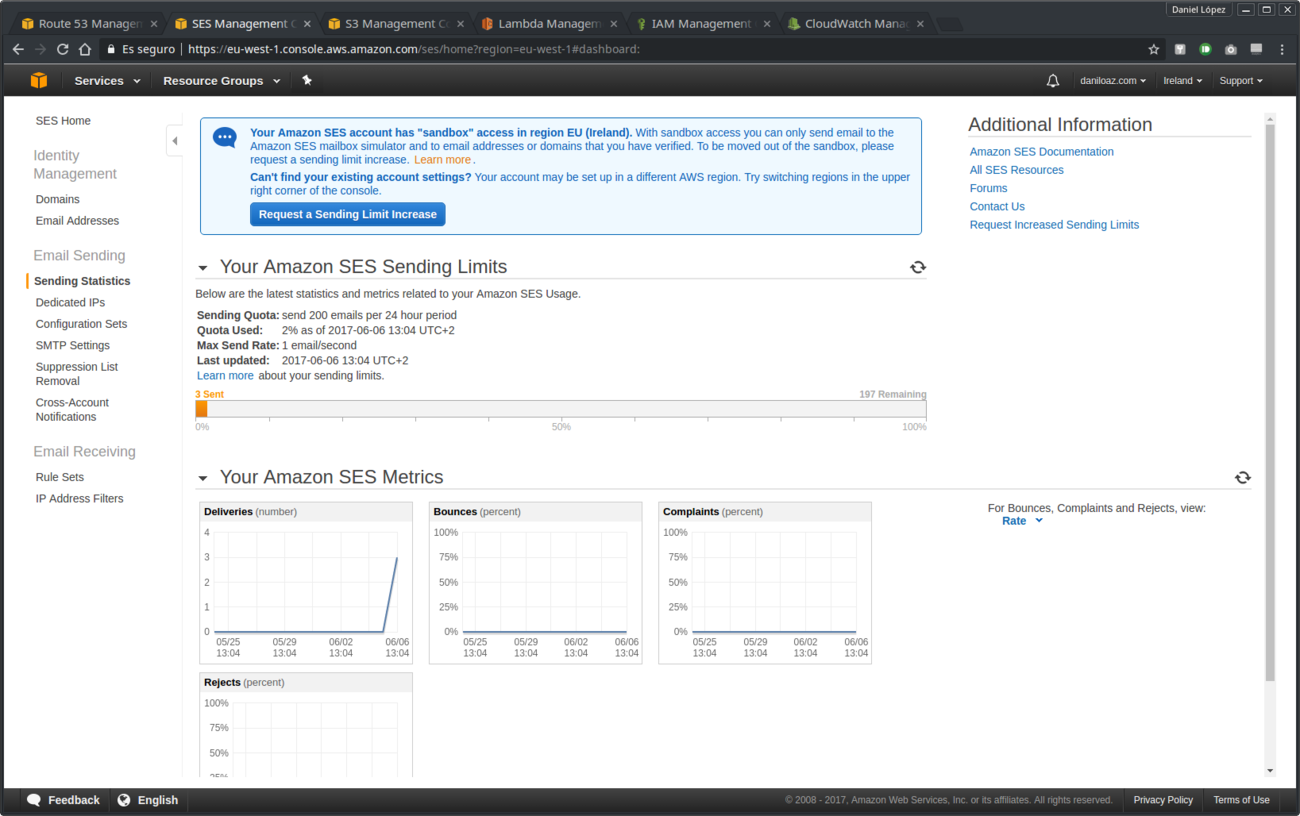Switch to the Lambda Management browser tab
Viewport: 1300px width, 816px height.
point(545,22)
